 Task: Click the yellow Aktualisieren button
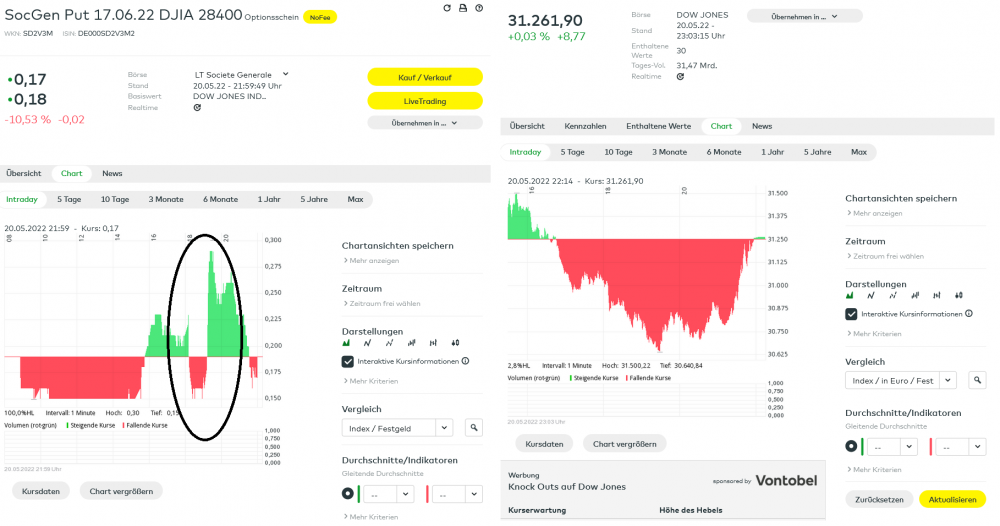952,500
